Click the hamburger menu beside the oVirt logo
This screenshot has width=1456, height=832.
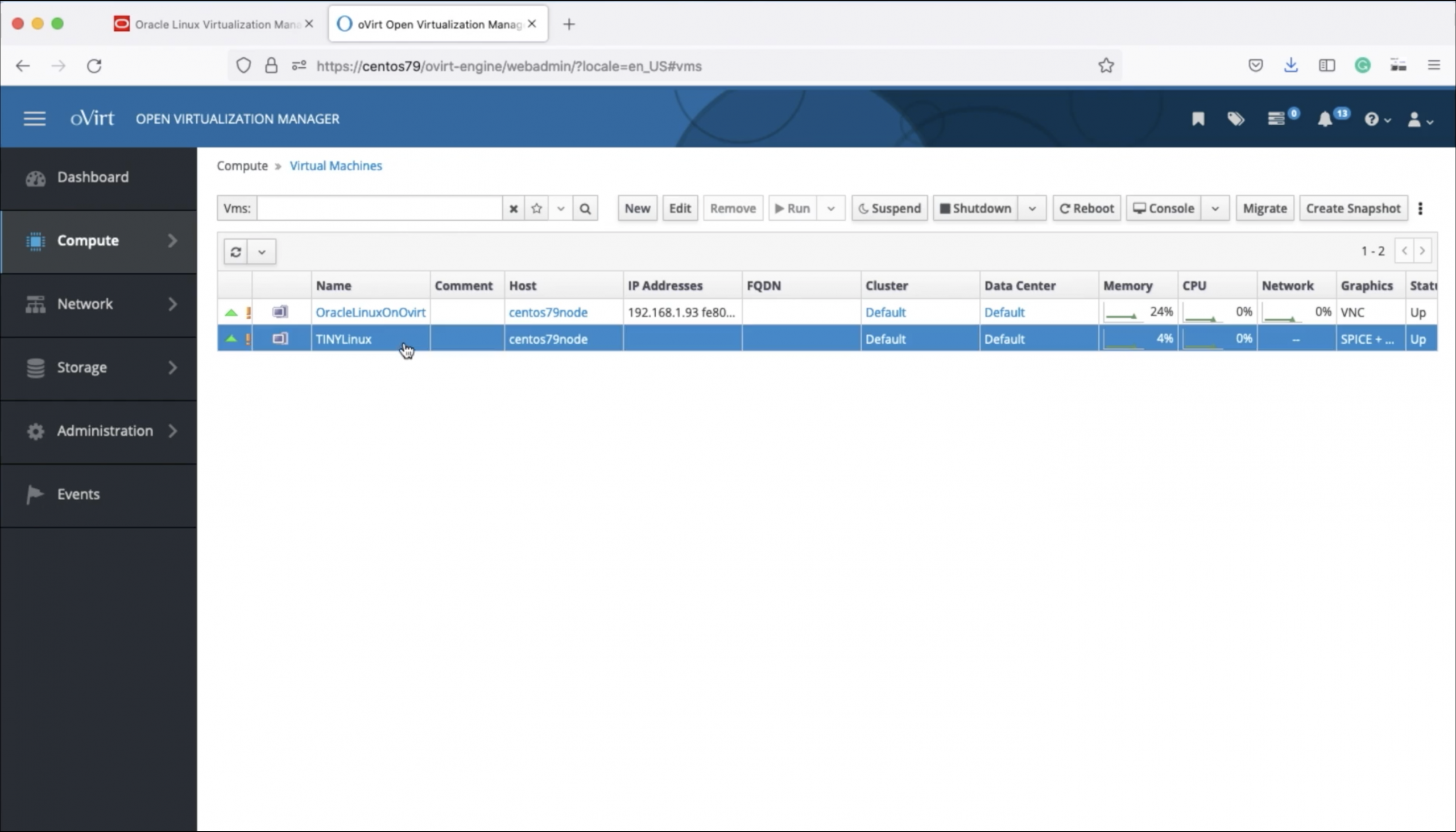click(x=34, y=118)
